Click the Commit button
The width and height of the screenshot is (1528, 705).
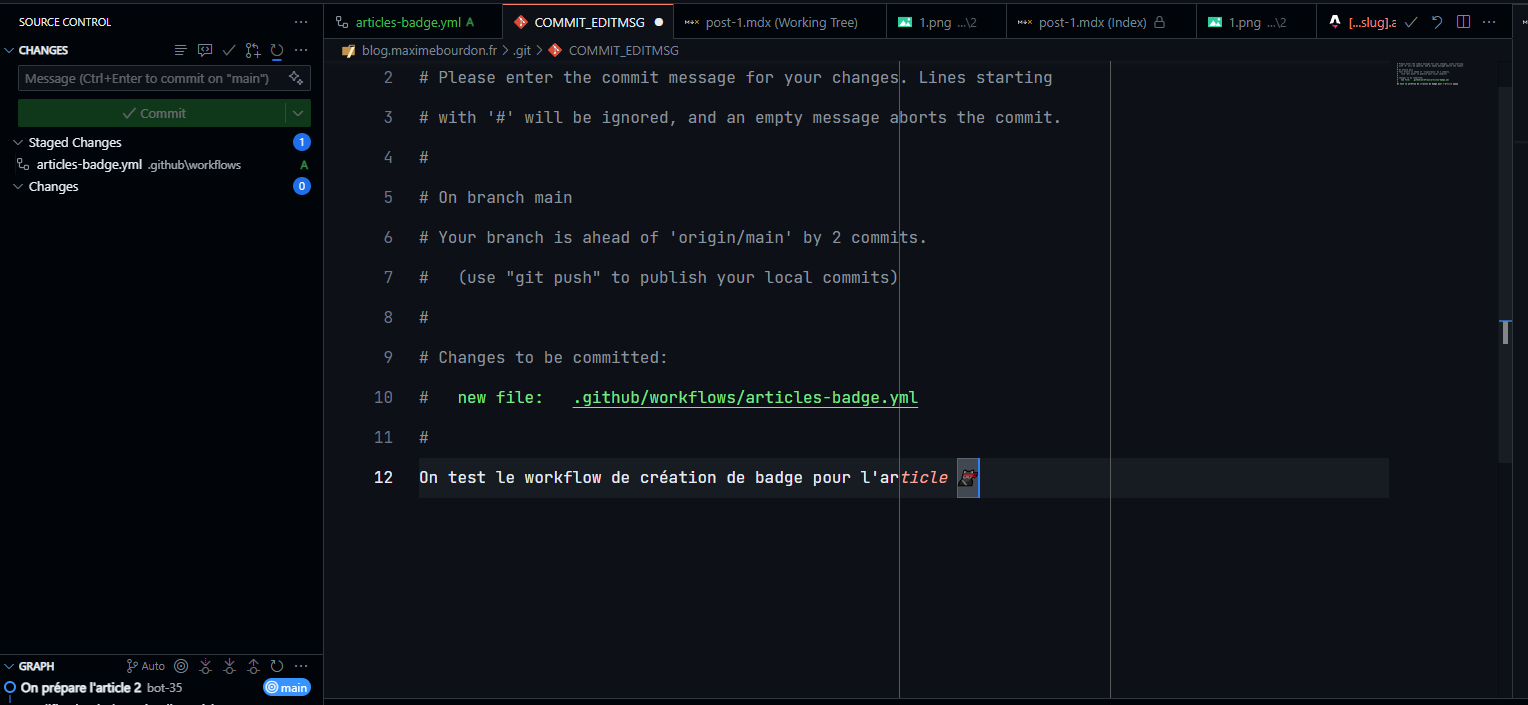tap(155, 113)
